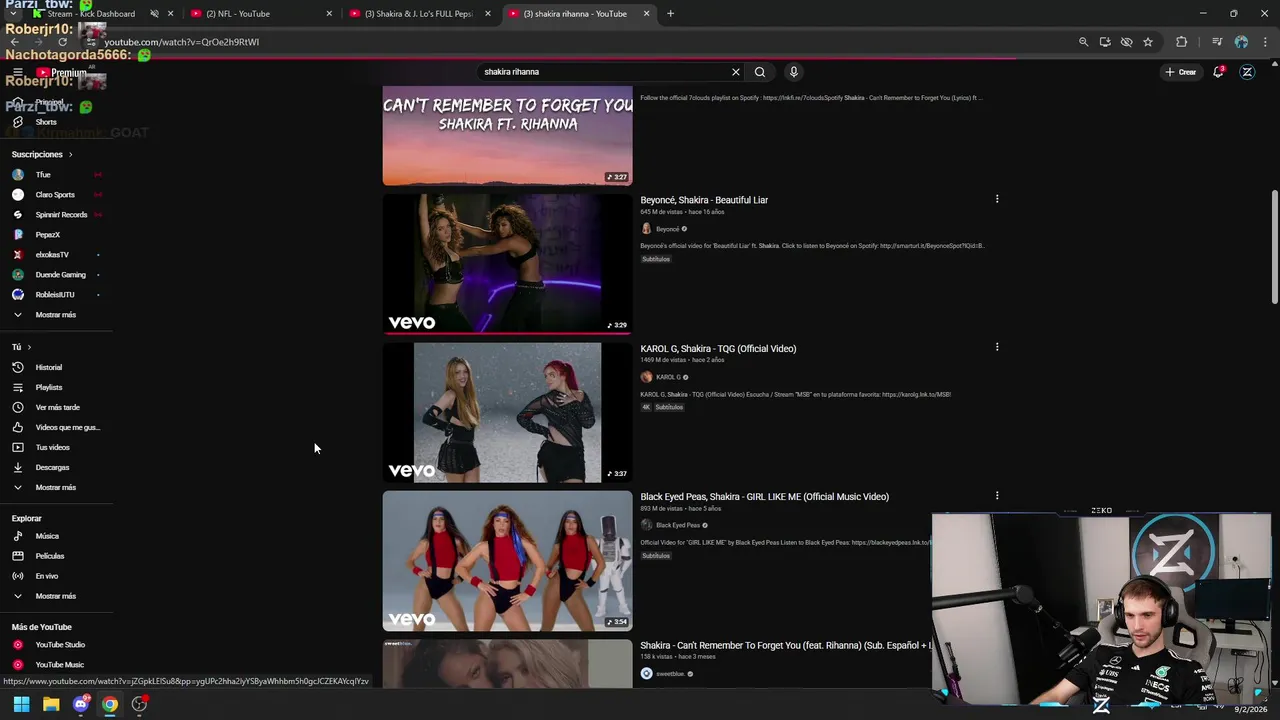Open File Explorer from taskbar

pyautogui.click(x=51, y=704)
